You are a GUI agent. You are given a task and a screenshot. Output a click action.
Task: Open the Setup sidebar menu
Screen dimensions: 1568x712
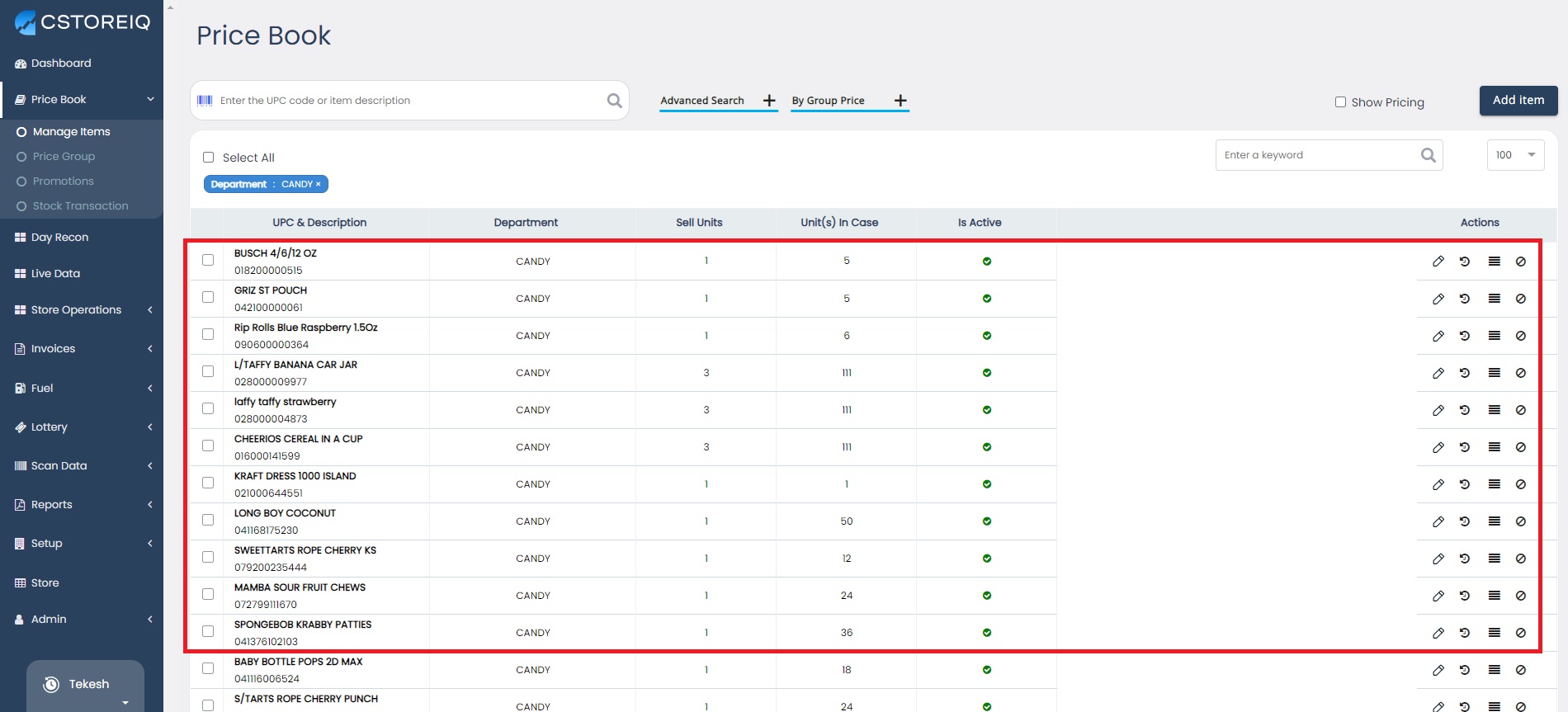click(82, 543)
